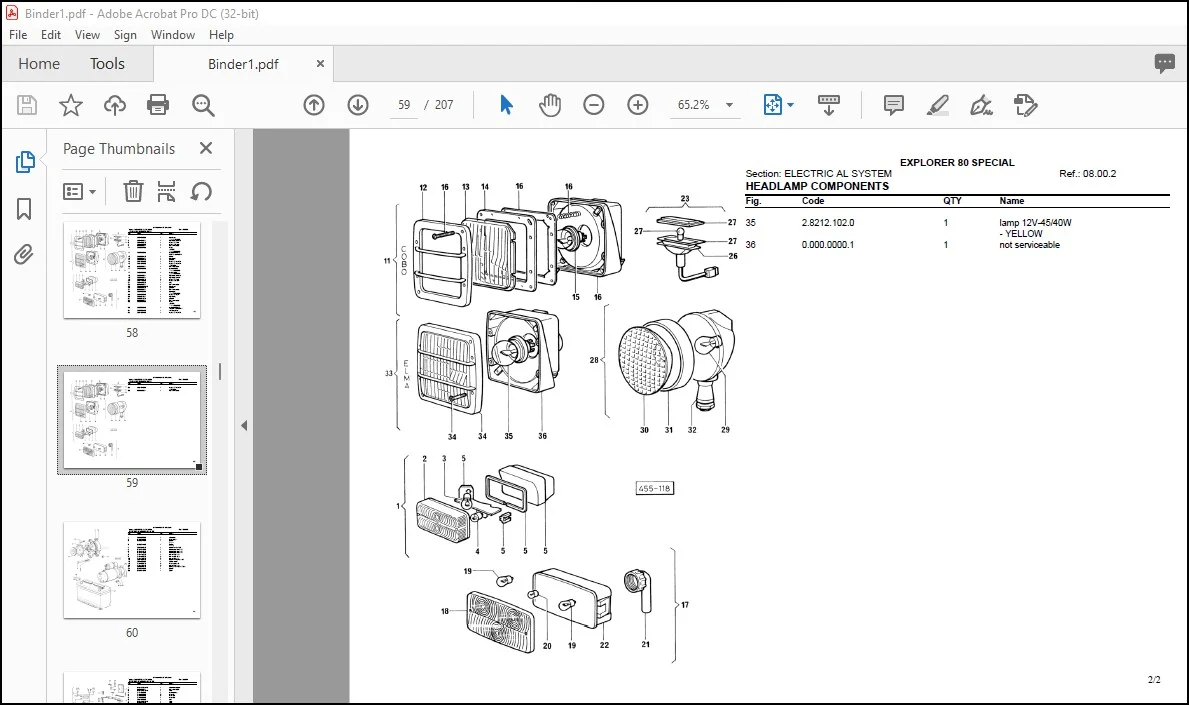Open Page Thumbnails pane icon
The height and width of the screenshot is (705, 1189).
pos(24,161)
